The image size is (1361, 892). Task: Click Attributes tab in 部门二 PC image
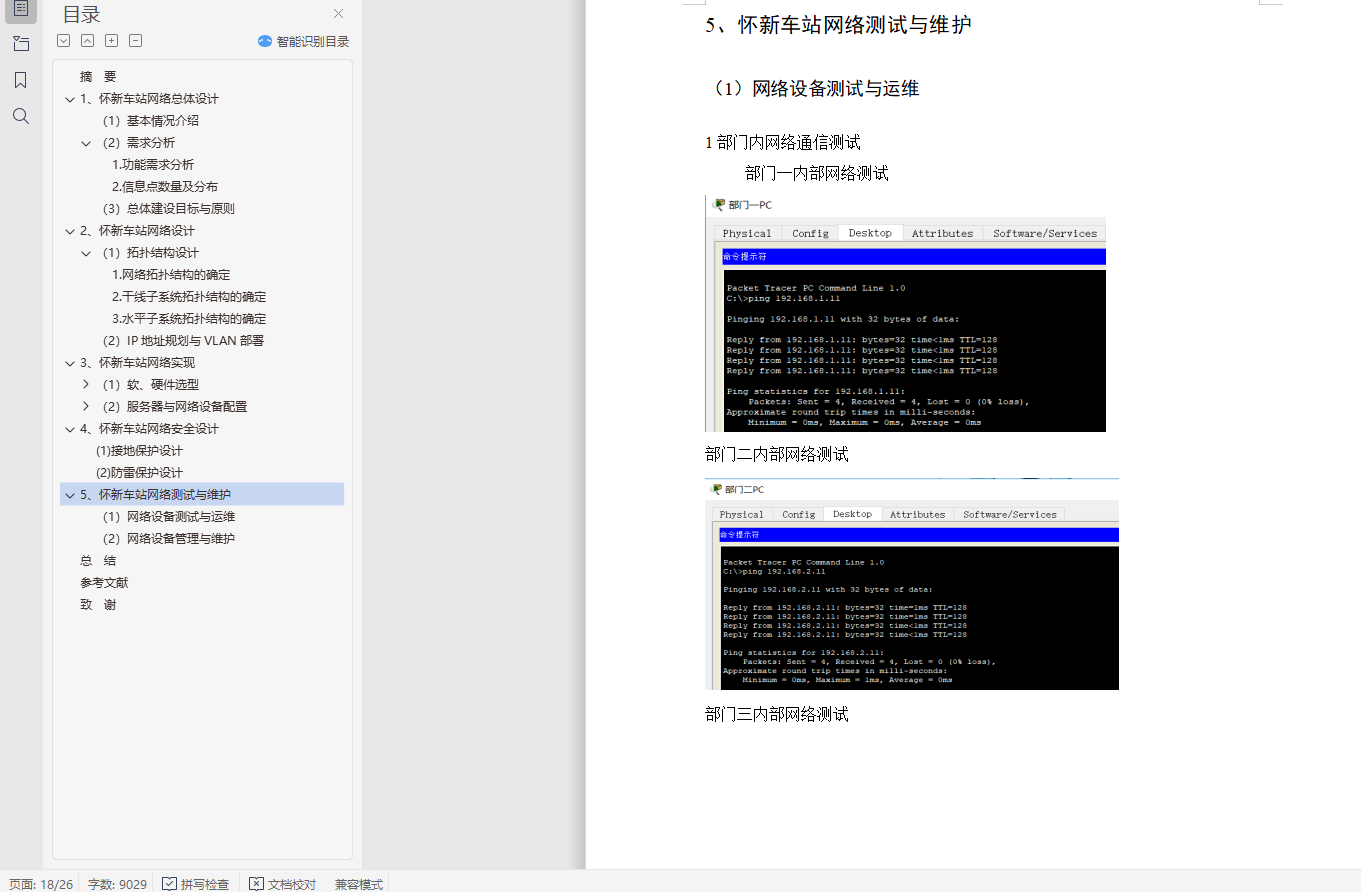pos(917,514)
